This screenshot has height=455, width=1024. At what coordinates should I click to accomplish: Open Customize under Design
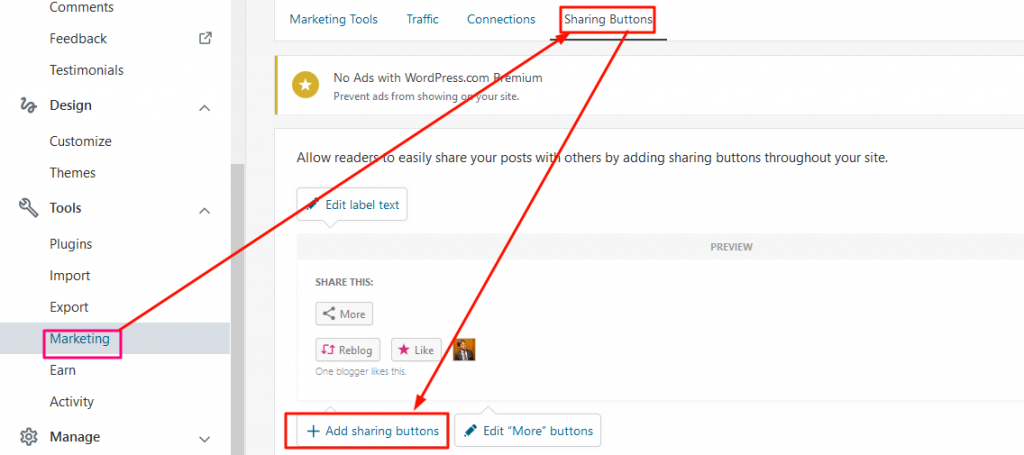(81, 141)
